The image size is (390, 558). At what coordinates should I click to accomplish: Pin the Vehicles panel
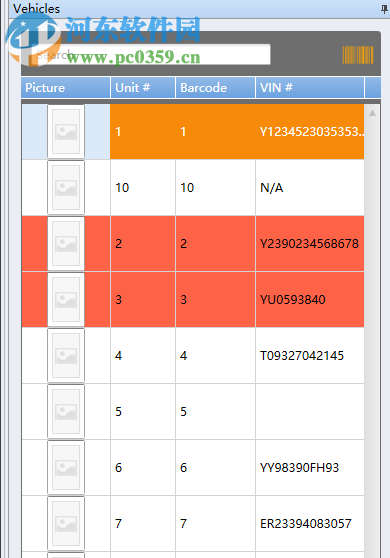(384, 9)
